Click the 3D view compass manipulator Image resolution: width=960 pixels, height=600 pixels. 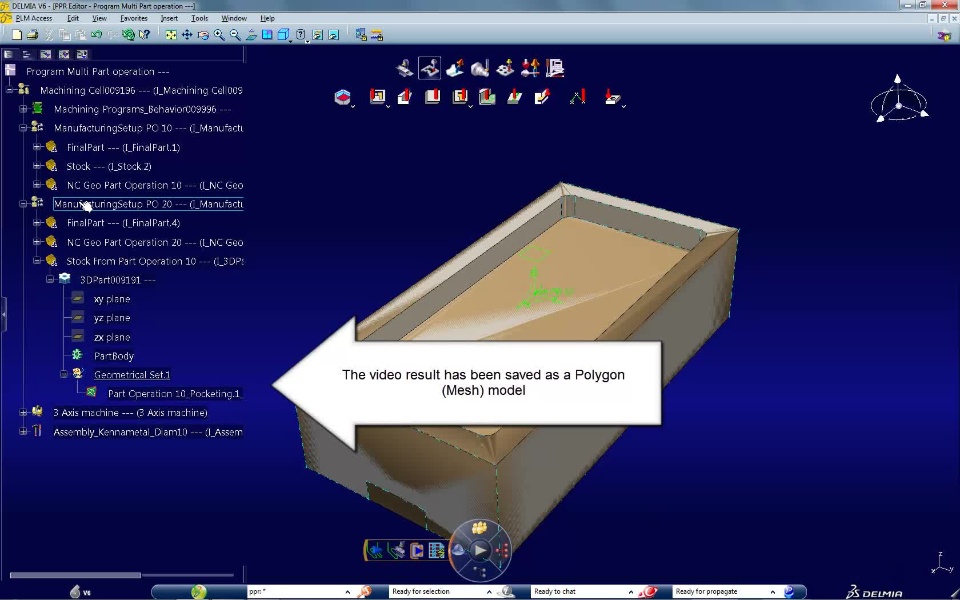pyautogui.click(x=898, y=100)
